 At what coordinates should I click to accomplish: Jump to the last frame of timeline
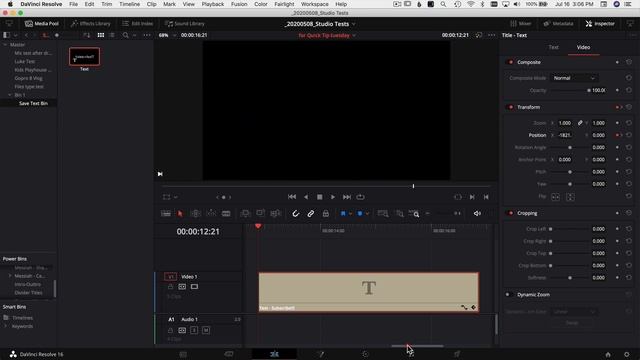(347, 197)
